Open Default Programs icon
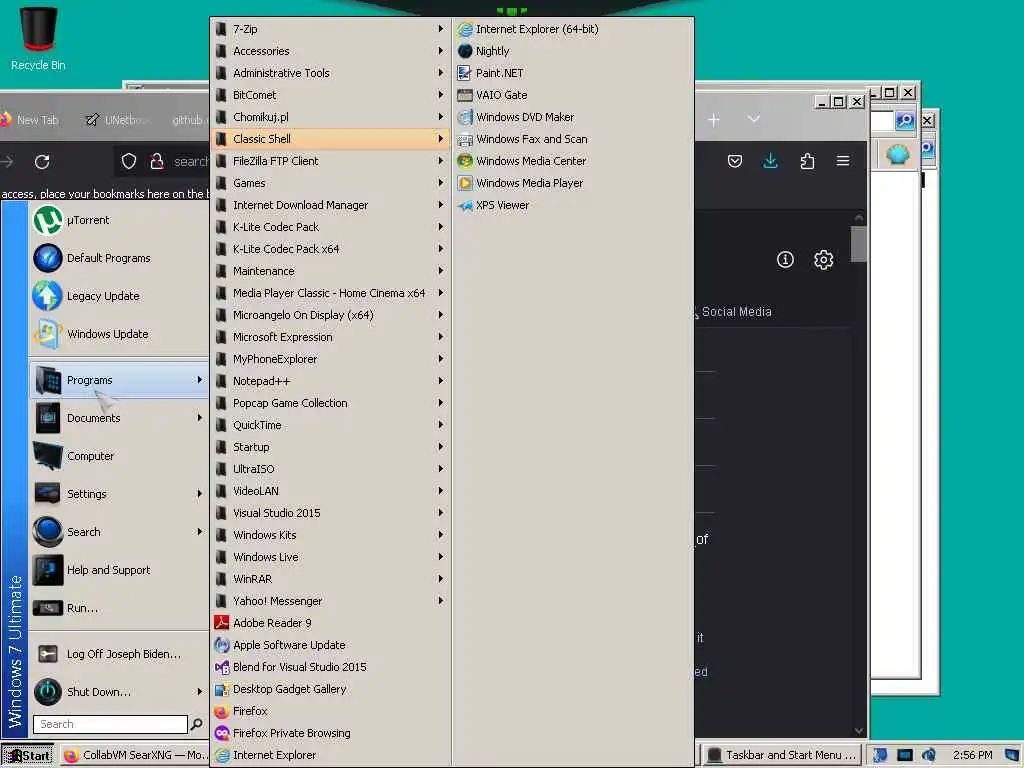The image size is (1024, 768). (x=48, y=258)
